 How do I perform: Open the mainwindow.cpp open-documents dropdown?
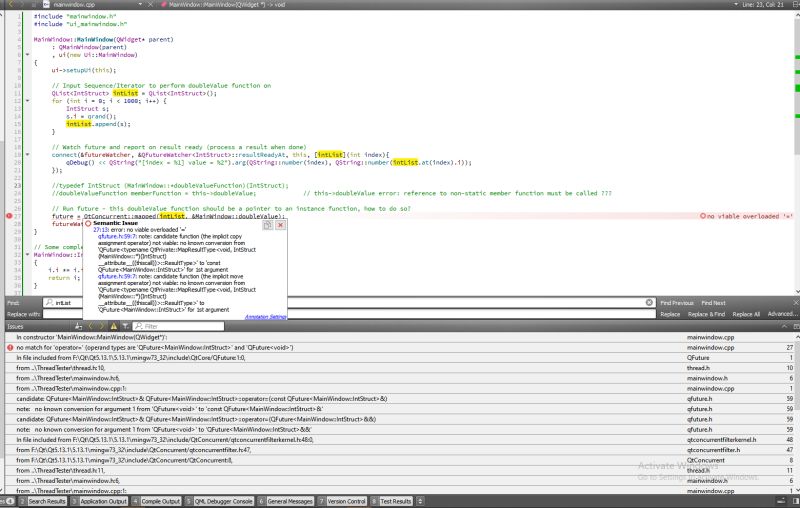[x=141, y=4]
